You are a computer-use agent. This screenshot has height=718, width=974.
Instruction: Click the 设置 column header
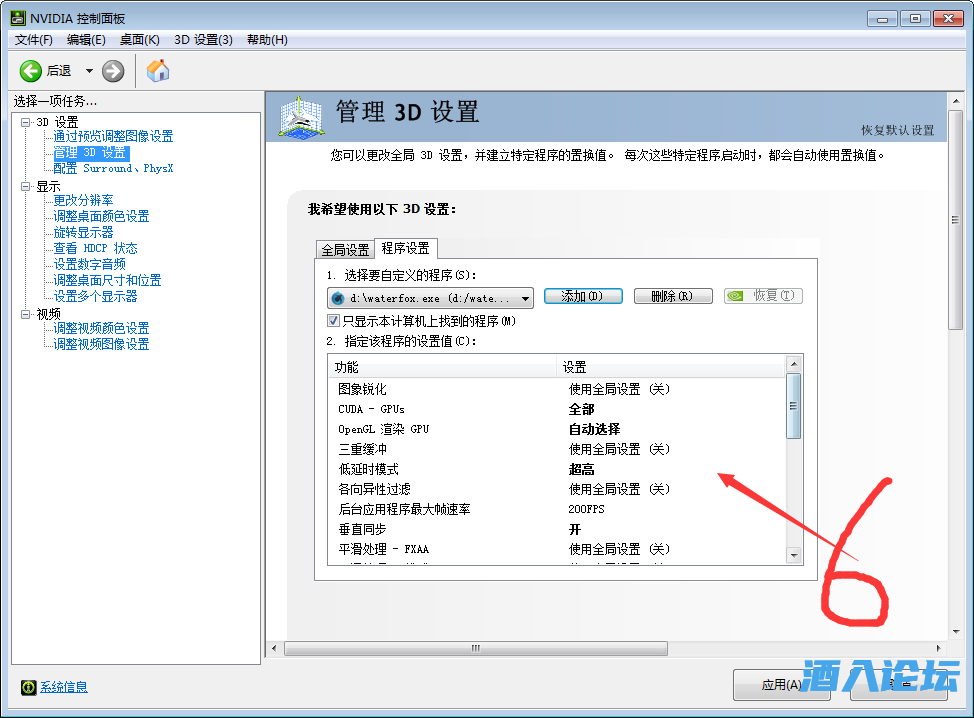tap(671, 367)
